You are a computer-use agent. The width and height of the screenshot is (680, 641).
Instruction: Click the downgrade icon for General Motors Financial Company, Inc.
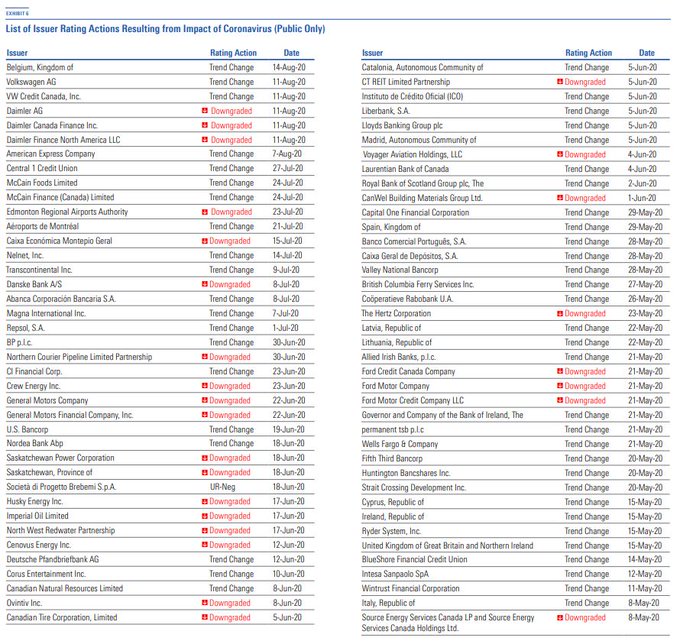click(205, 415)
